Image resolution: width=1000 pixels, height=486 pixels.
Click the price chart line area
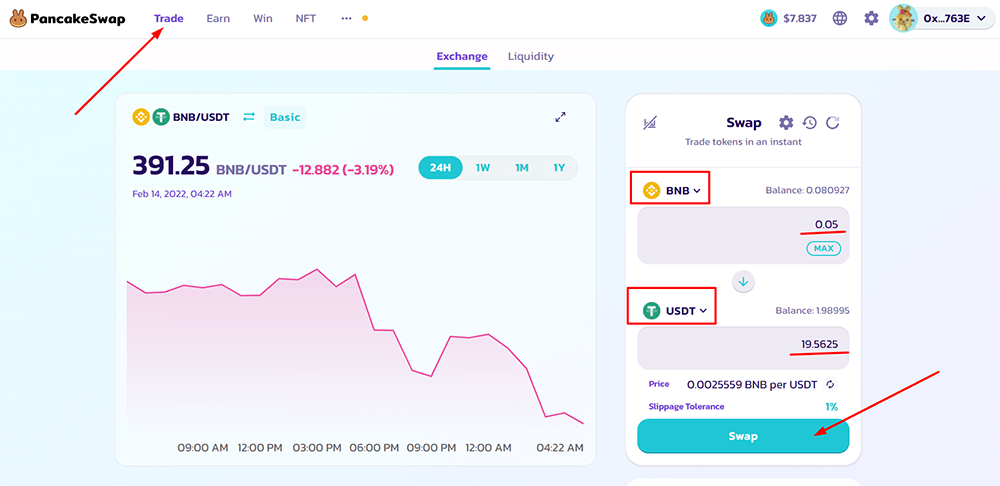click(355, 351)
